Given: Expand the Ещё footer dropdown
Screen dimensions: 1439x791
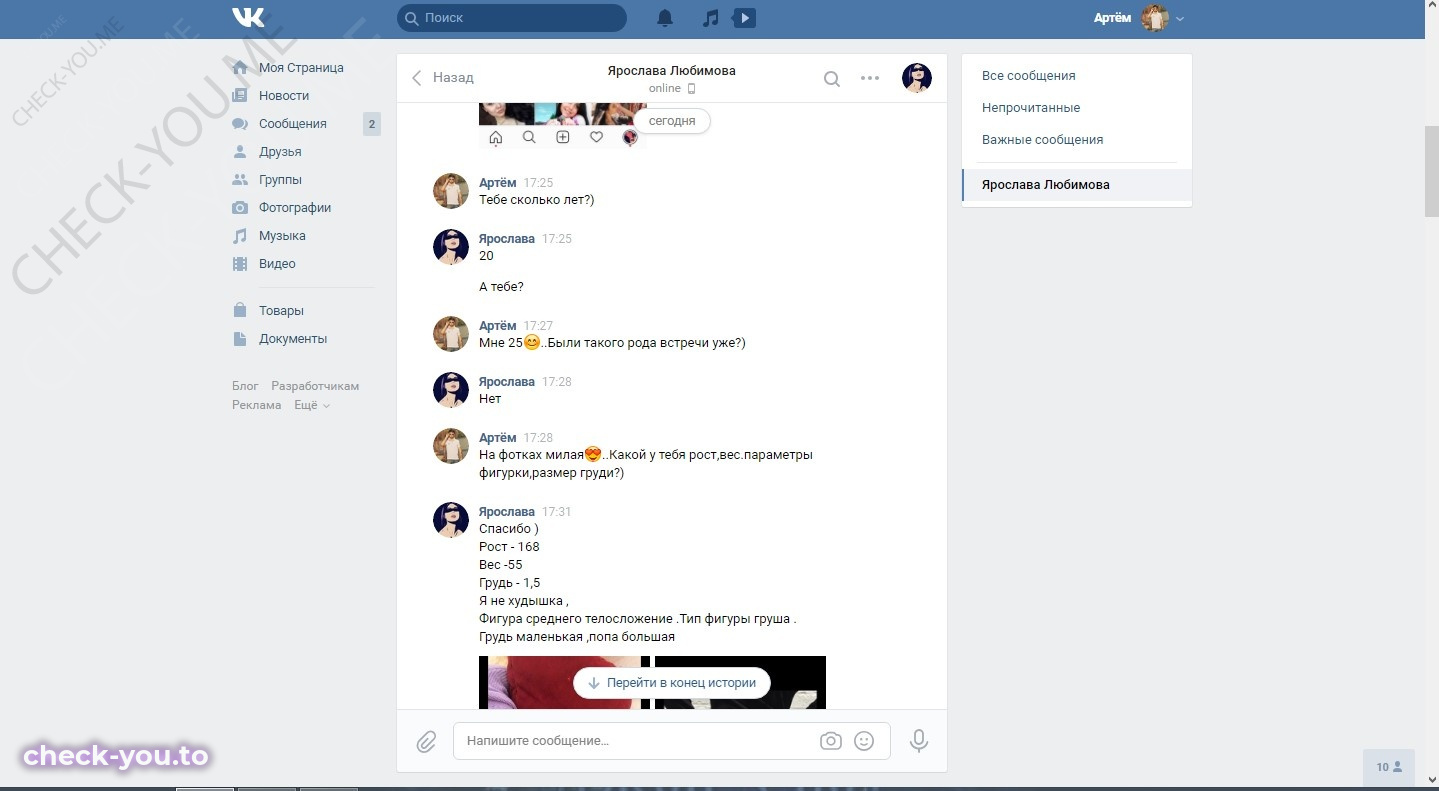Looking at the screenshot, I should click(312, 405).
